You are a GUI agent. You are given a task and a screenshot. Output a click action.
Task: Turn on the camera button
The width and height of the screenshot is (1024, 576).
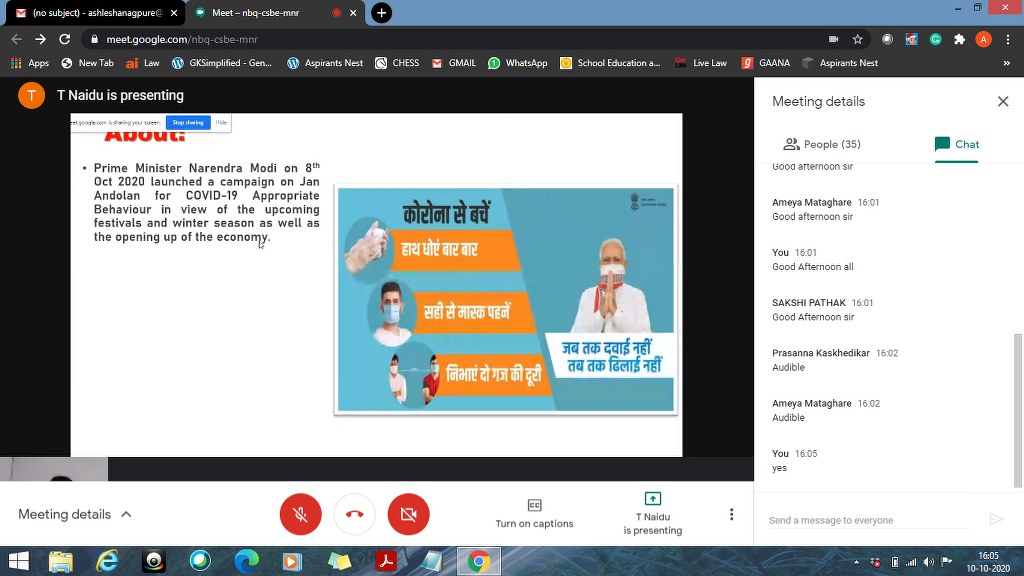pyautogui.click(x=408, y=514)
